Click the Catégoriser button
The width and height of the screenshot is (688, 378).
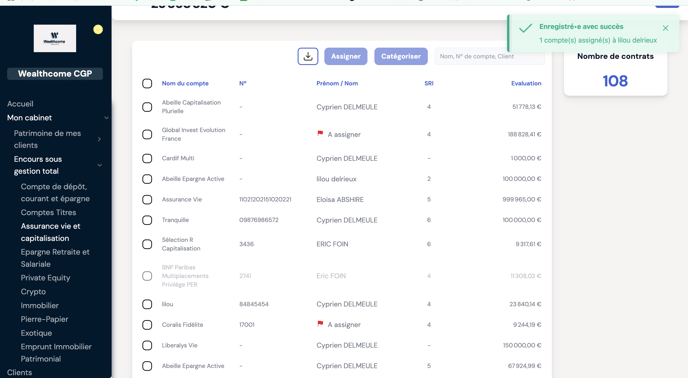point(401,56)
